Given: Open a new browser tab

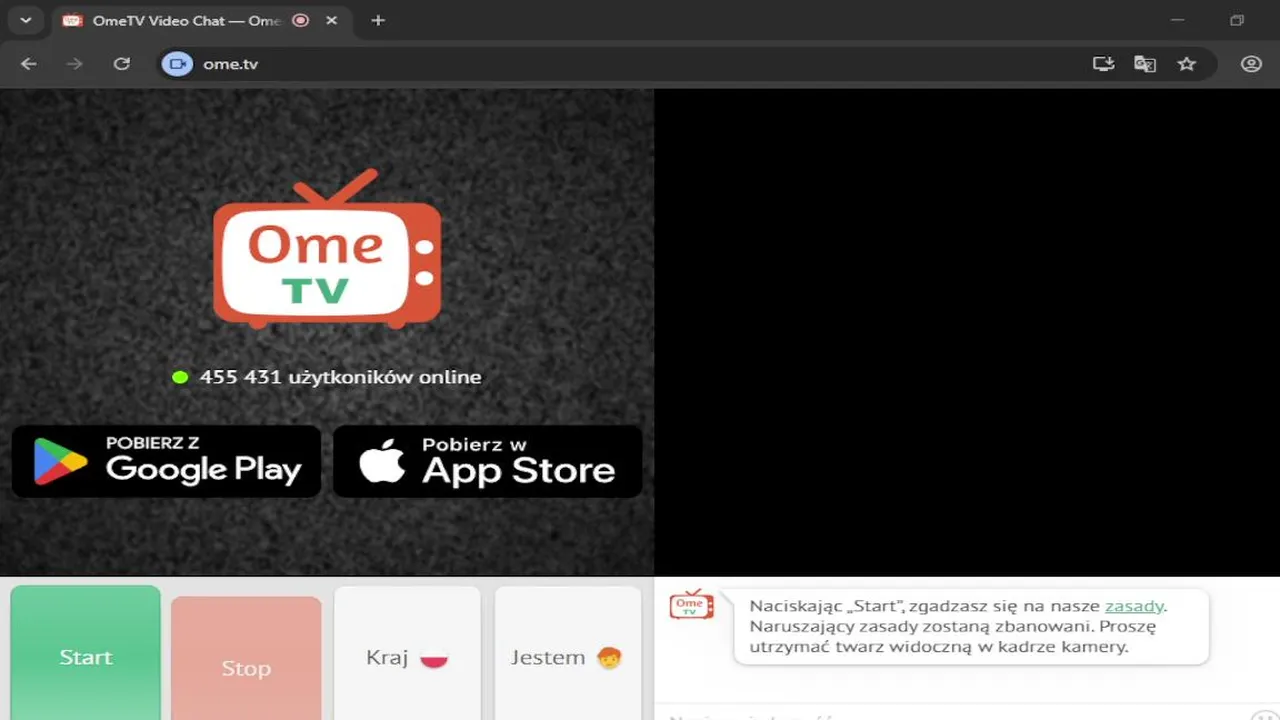Looking at the screenshot, I should (x=377, y=20).
